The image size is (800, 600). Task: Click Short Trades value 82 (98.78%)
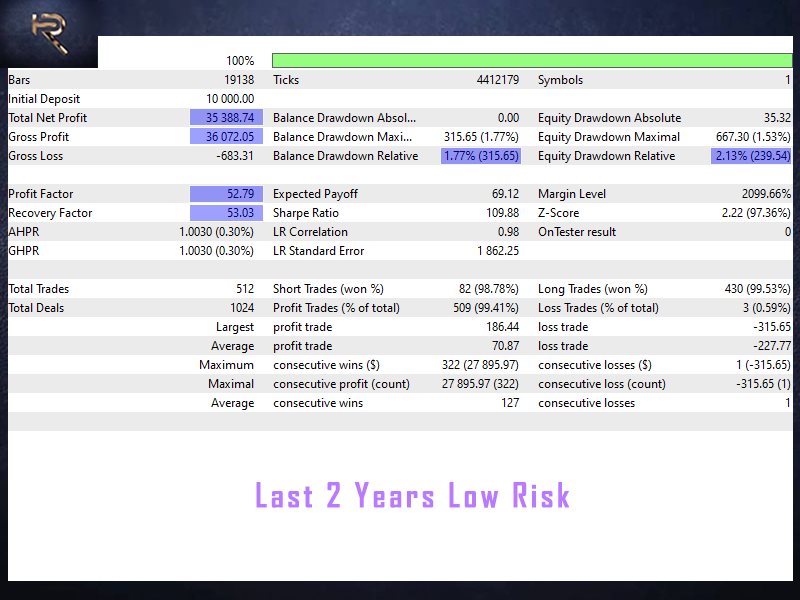pos(489,288)
